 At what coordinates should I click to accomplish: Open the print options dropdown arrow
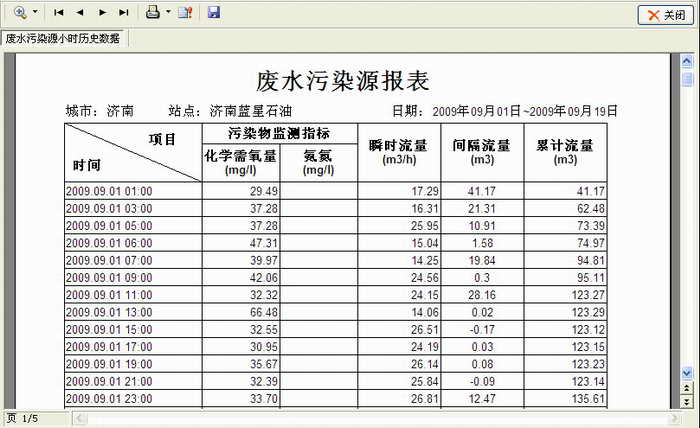tap(168, 12)
